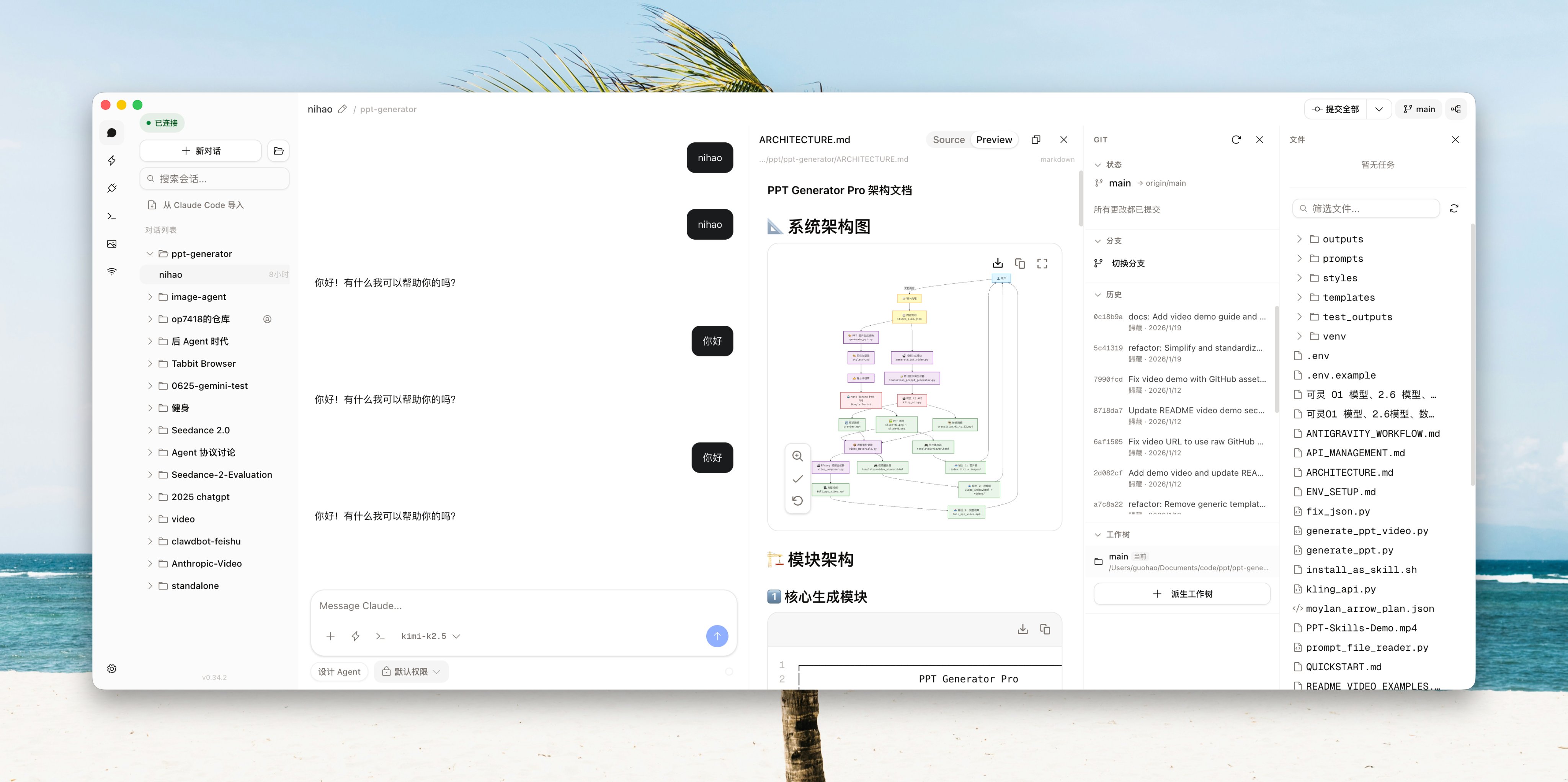Screen dimensions: 1568x782
Task: Click the fullscreen icon on diagram
Action: click(x=1042, y=263)
